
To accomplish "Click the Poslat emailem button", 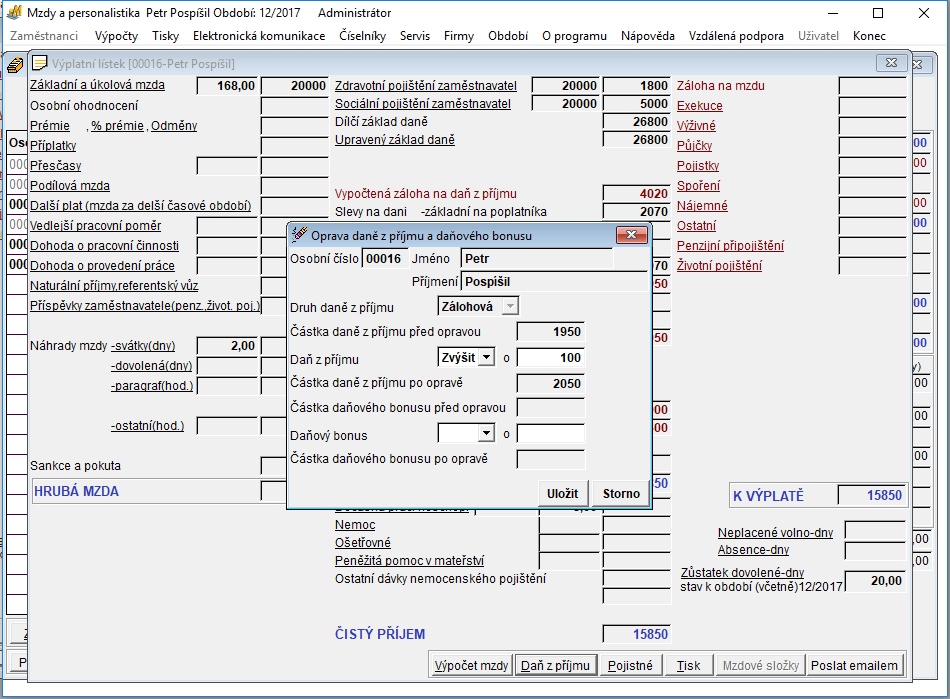I will (854, 665).
